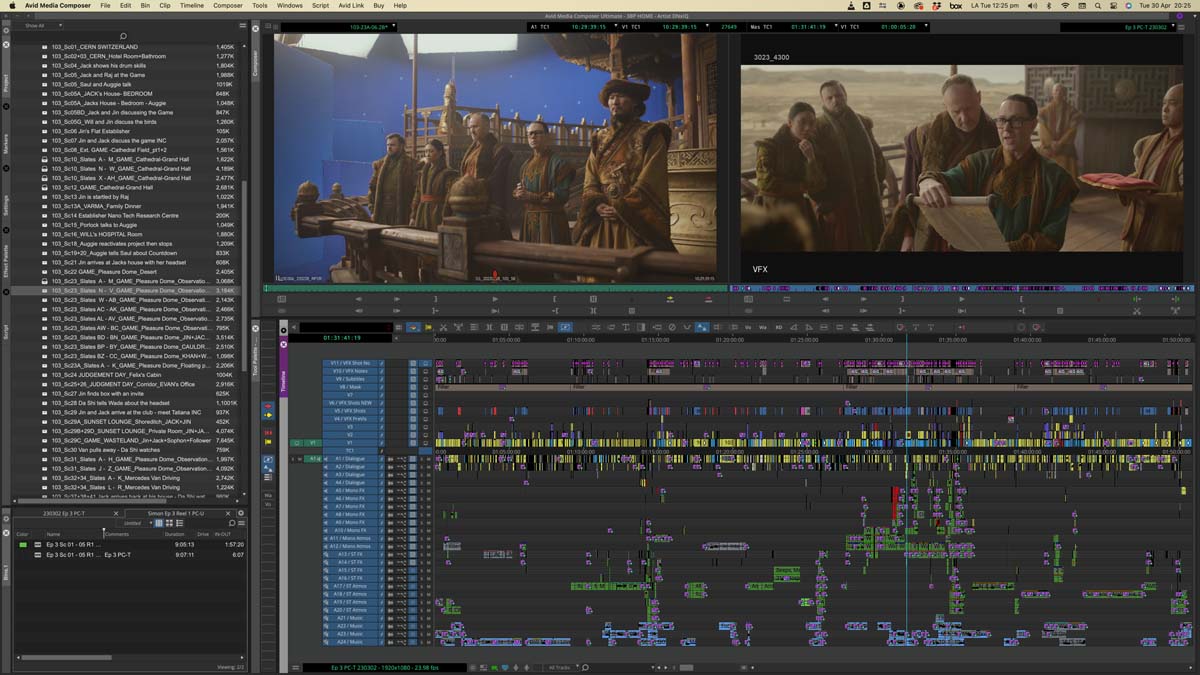The height and width of the screenshot is (675, 1200).
Task: Click the Link Selection toggle in timeline palette
Action: (x=268, y=459)
